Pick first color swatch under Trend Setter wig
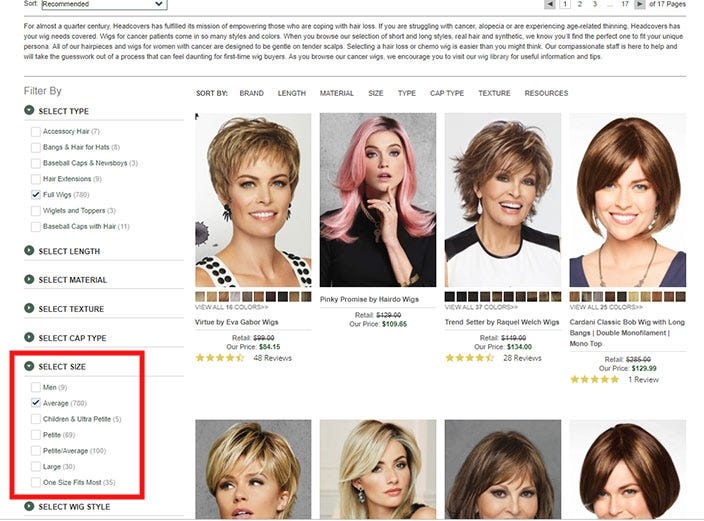The image size is (704, 521). (449, 296)
